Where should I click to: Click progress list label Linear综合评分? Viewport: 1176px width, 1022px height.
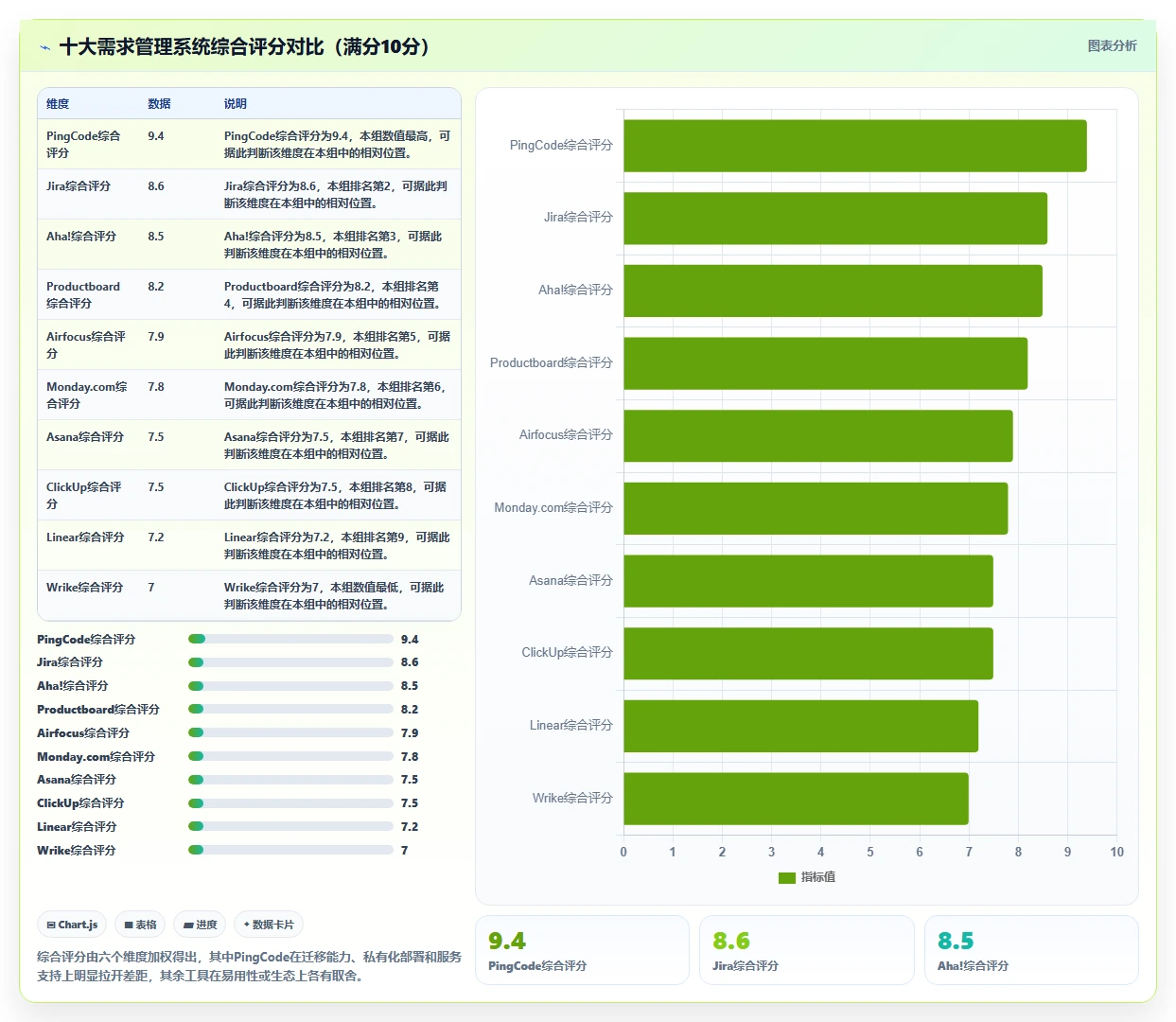pos(77,827)
